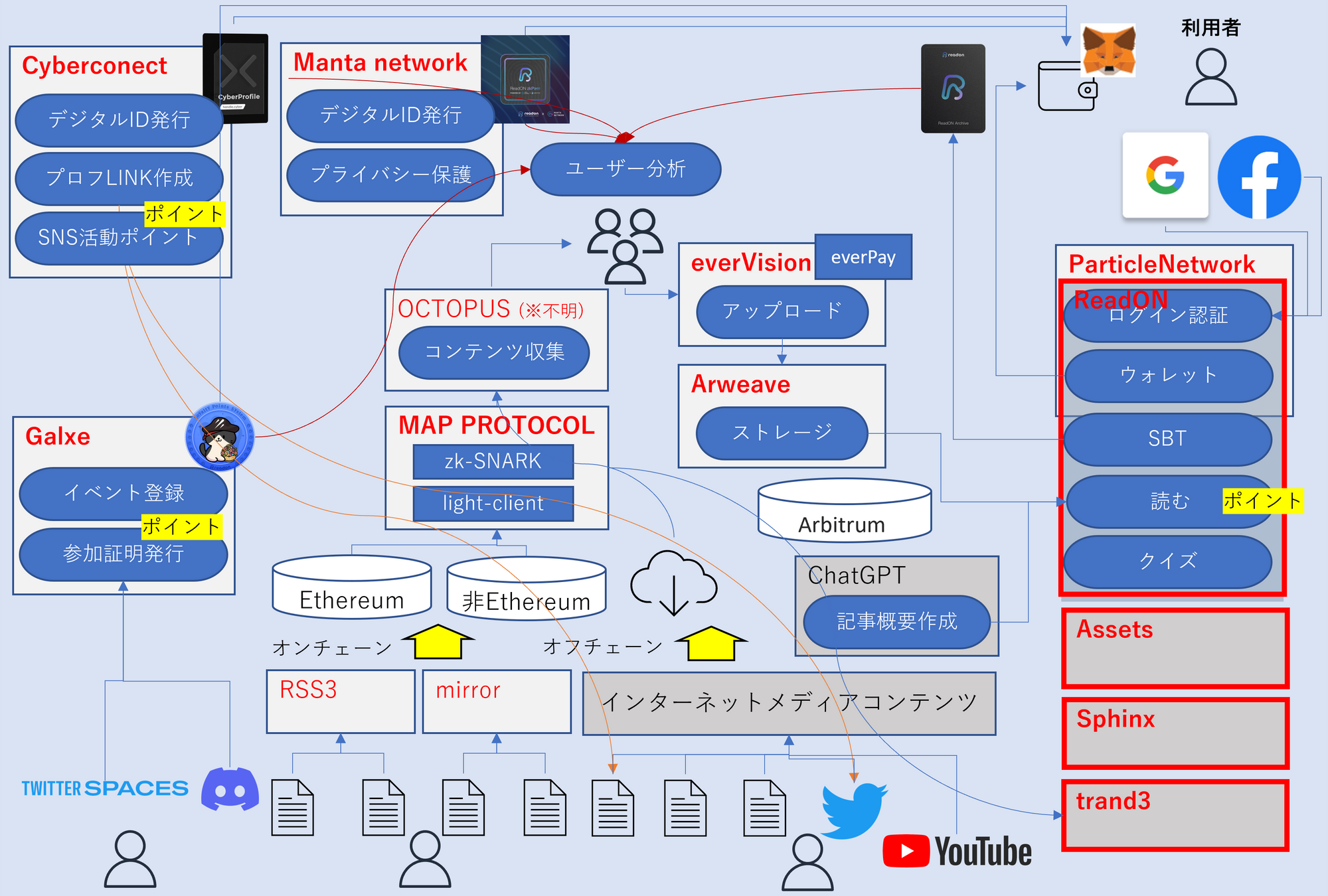Click the Google logo icon
Viewport: 1328px width, 896px height.
tap(1165, 175)
